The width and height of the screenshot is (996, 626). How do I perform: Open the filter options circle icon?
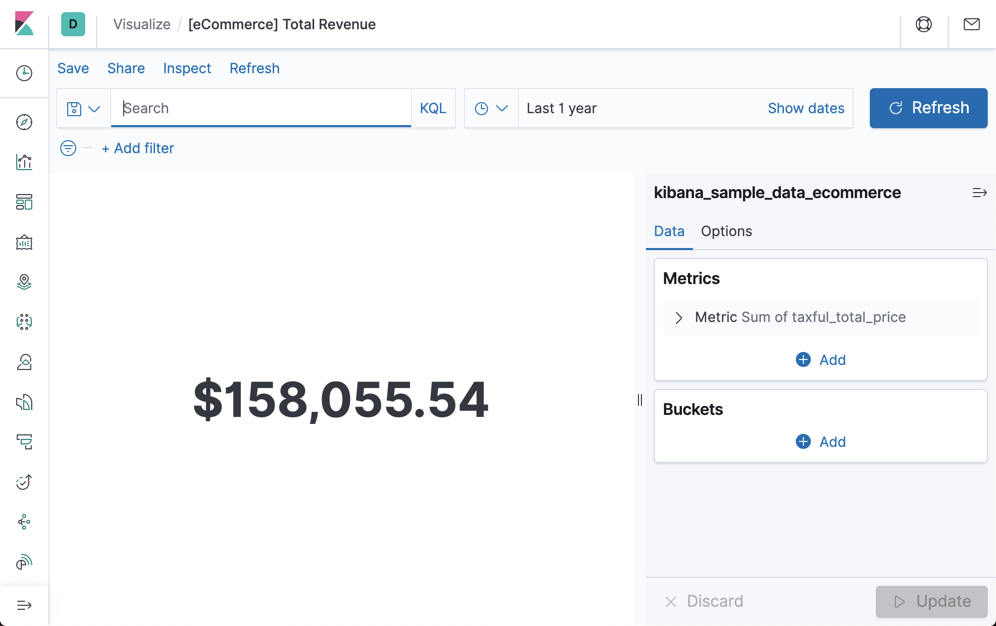[68, 148]
